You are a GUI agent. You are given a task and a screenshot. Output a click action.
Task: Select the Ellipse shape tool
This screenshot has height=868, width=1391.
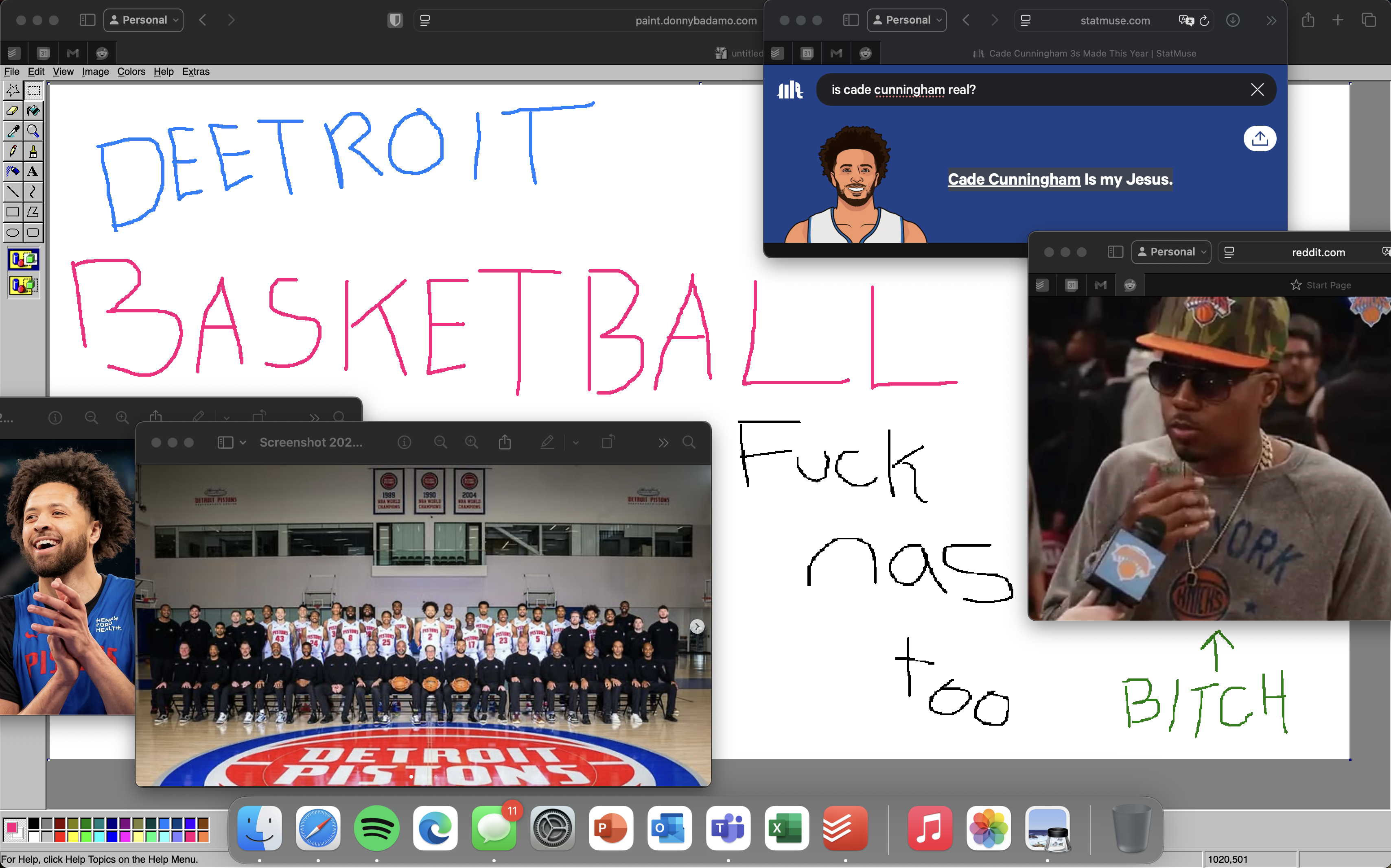[x=12, y=233]
